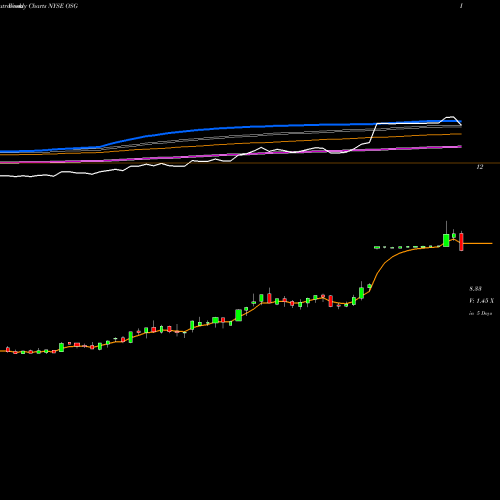Click the green dashed horizontal level line

[408, 247]
